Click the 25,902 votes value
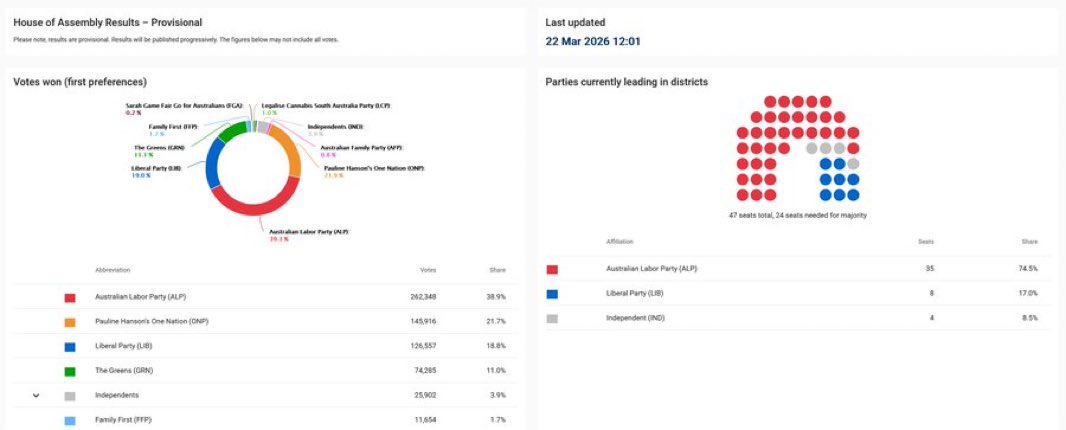Screen dimensions: 1066x430 [x=426, y=395]
